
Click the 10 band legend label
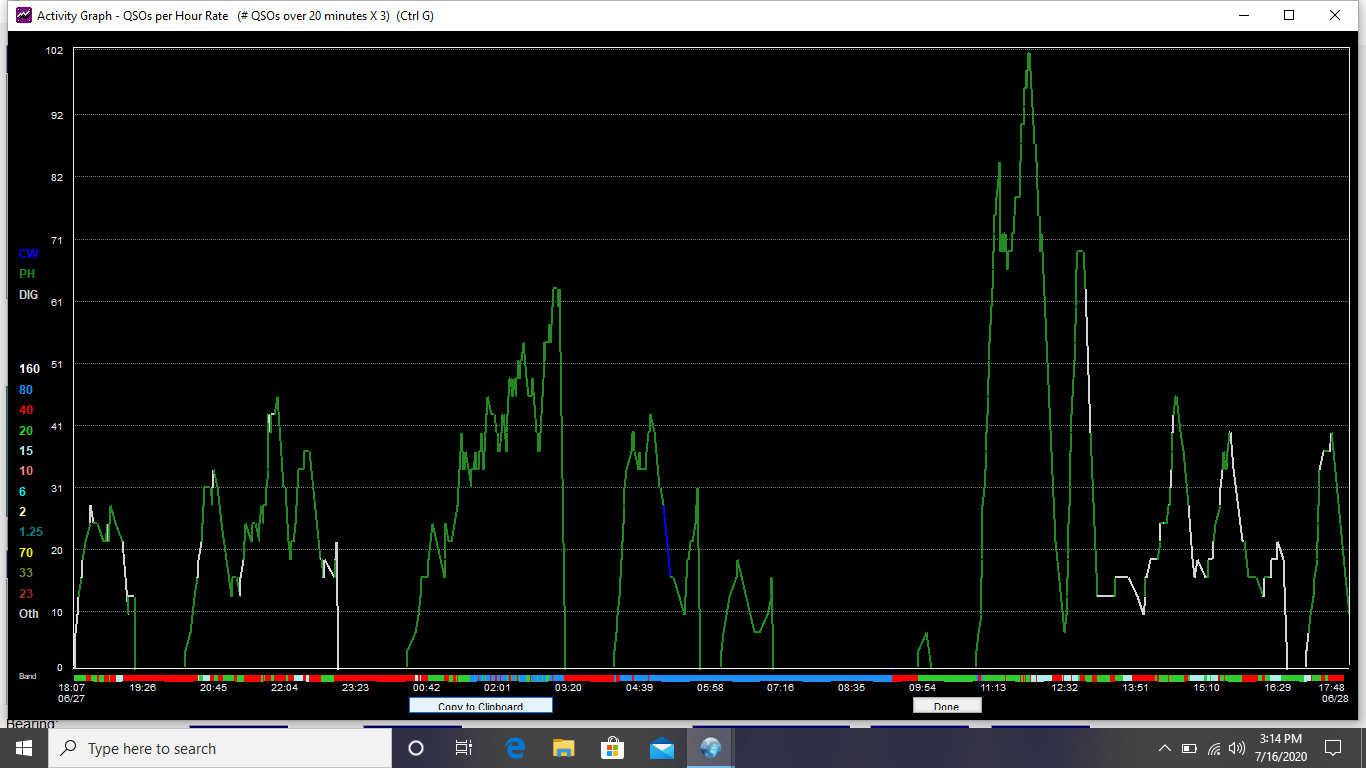click(x=26, y=471)
